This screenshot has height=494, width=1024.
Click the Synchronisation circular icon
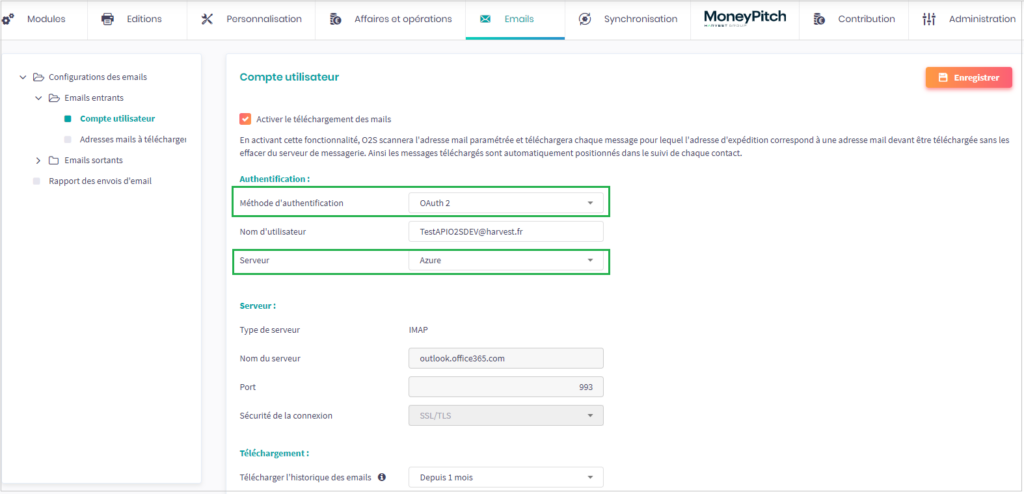point(585,19)
